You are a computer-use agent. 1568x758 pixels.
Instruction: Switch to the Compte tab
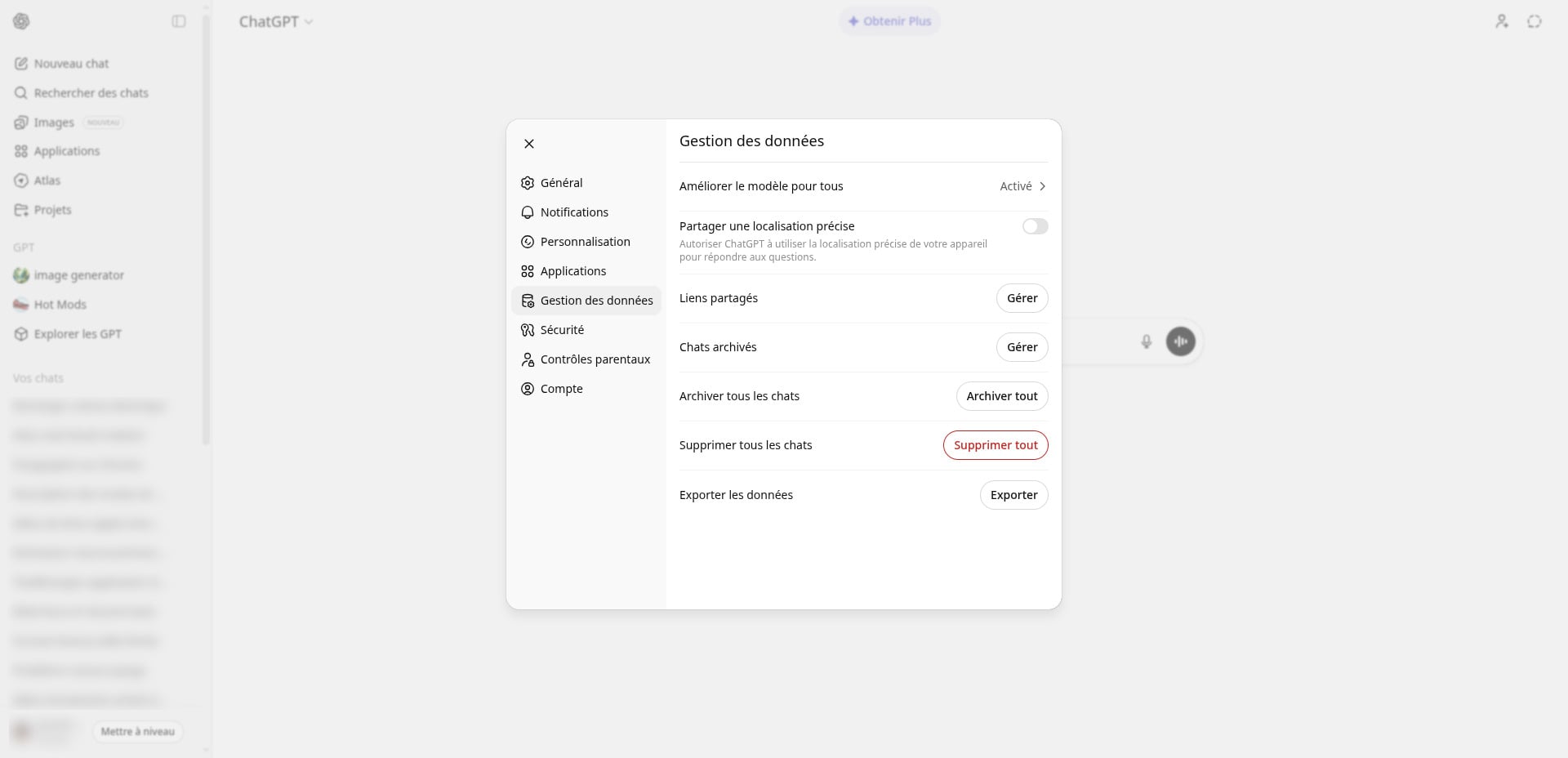[586, 389]
